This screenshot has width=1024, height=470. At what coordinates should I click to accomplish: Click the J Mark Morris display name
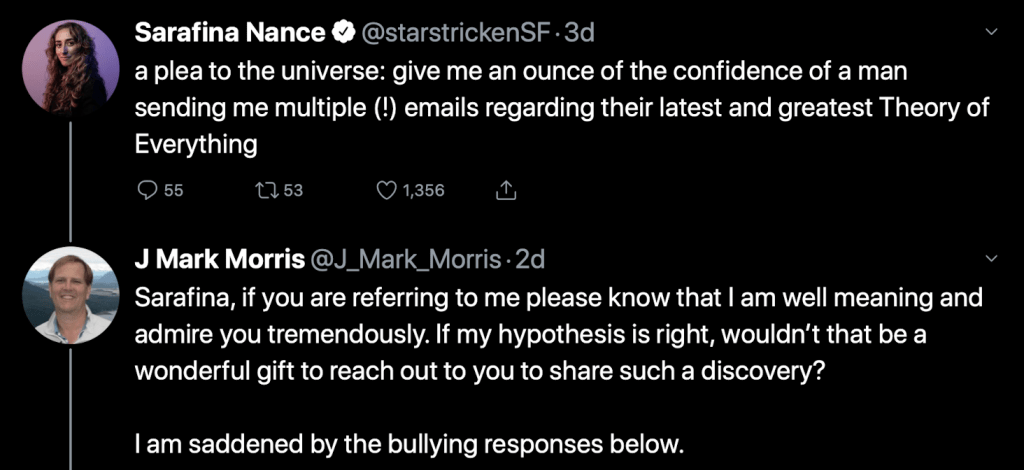[220, 260]
